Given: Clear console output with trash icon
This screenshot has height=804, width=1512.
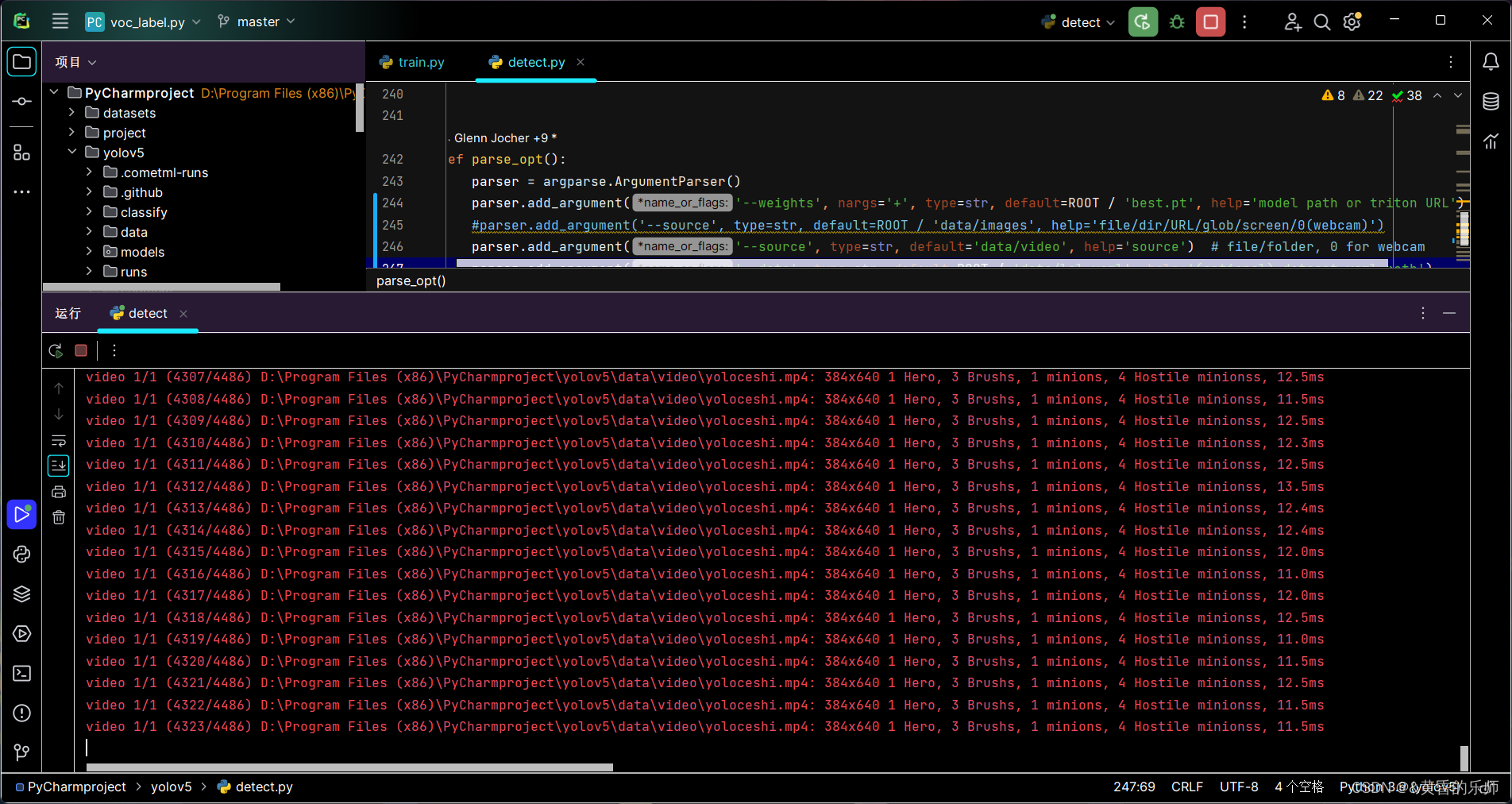Looking at the screenshot, I should [58, 516].
